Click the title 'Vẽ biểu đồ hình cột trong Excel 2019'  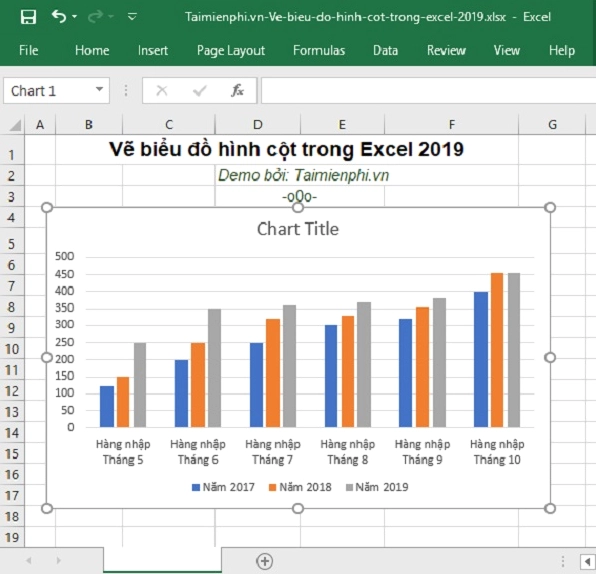point(286,149)
